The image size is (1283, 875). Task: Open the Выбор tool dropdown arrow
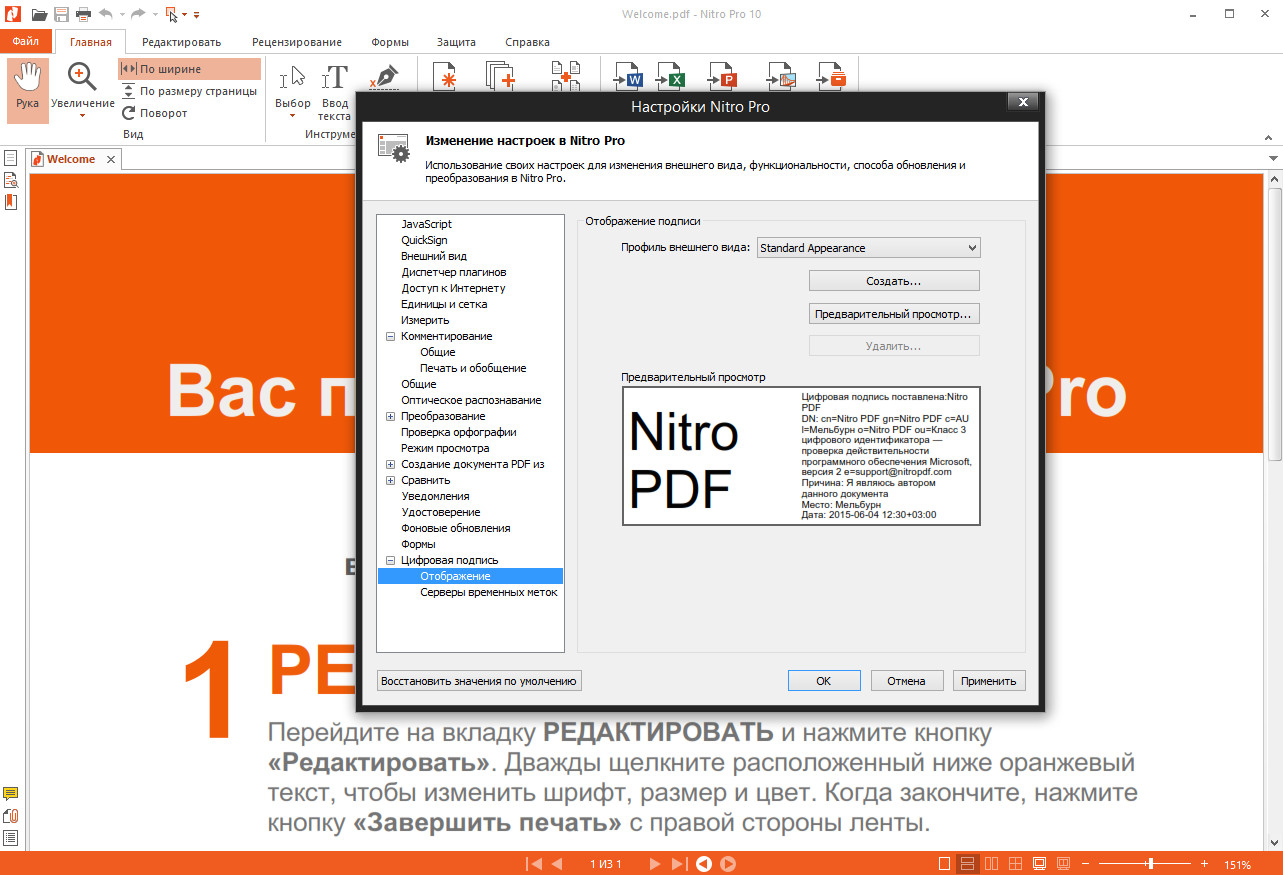[x=292, y=116]
